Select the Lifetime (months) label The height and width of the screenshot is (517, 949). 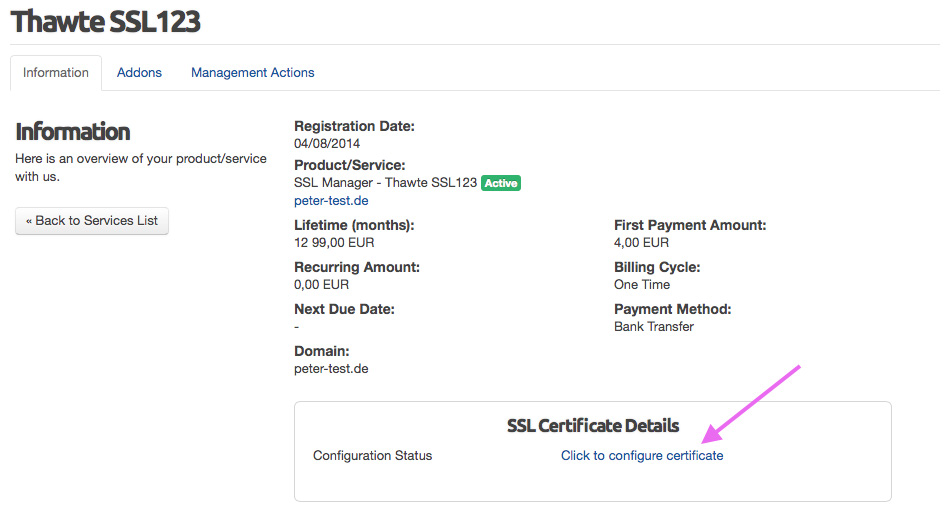tap(354, 225)
